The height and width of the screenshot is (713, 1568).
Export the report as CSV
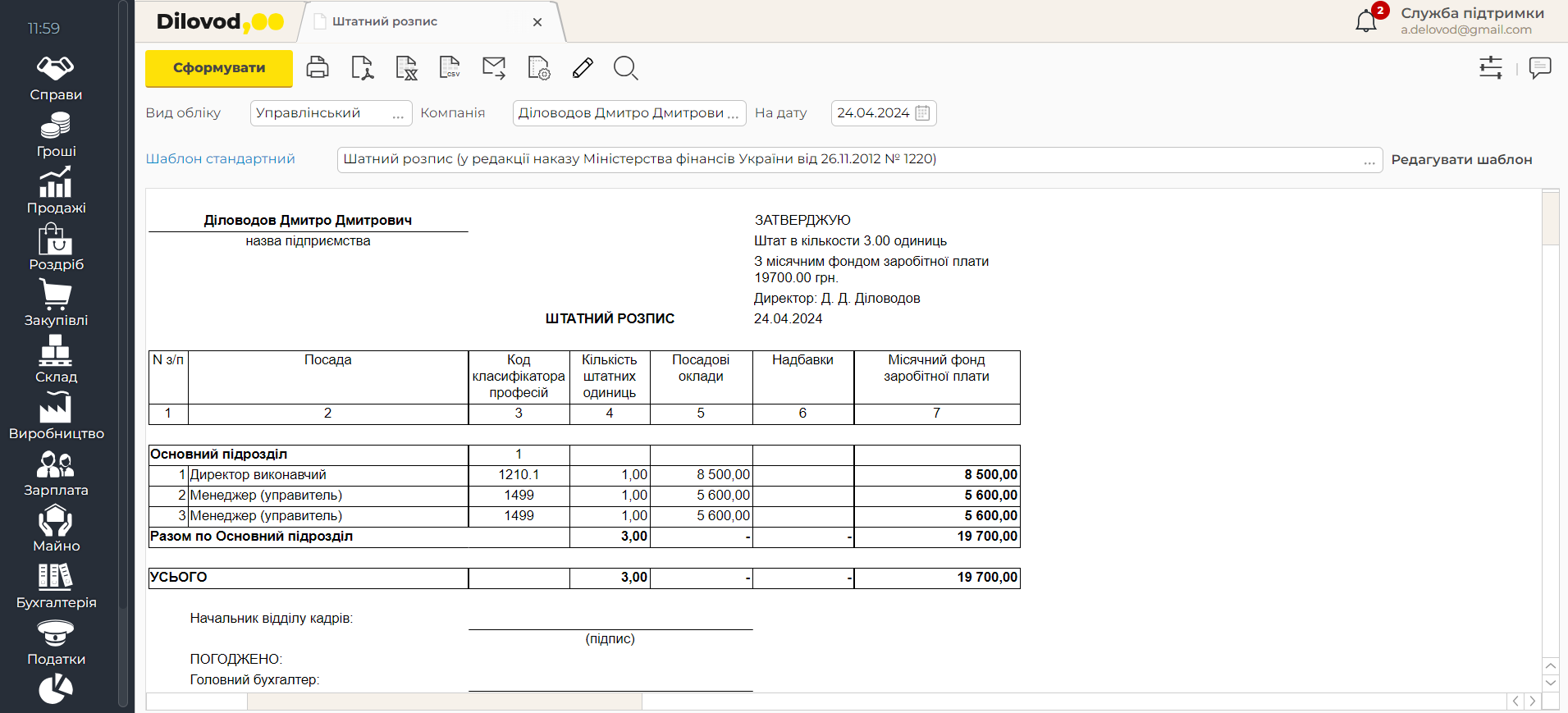coord(450,67)
